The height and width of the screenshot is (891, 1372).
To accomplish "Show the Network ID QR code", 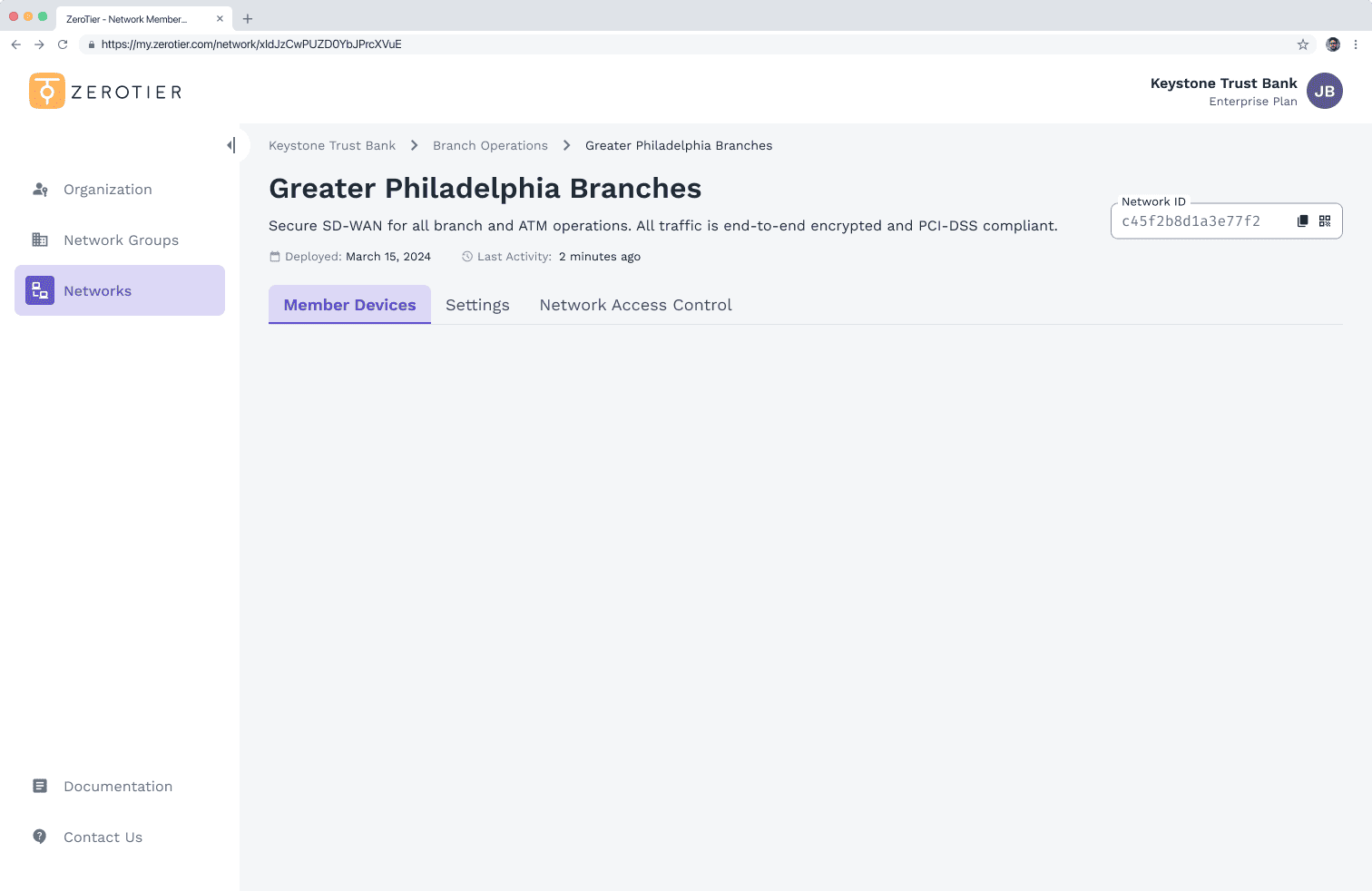I will pos(1325,220).
